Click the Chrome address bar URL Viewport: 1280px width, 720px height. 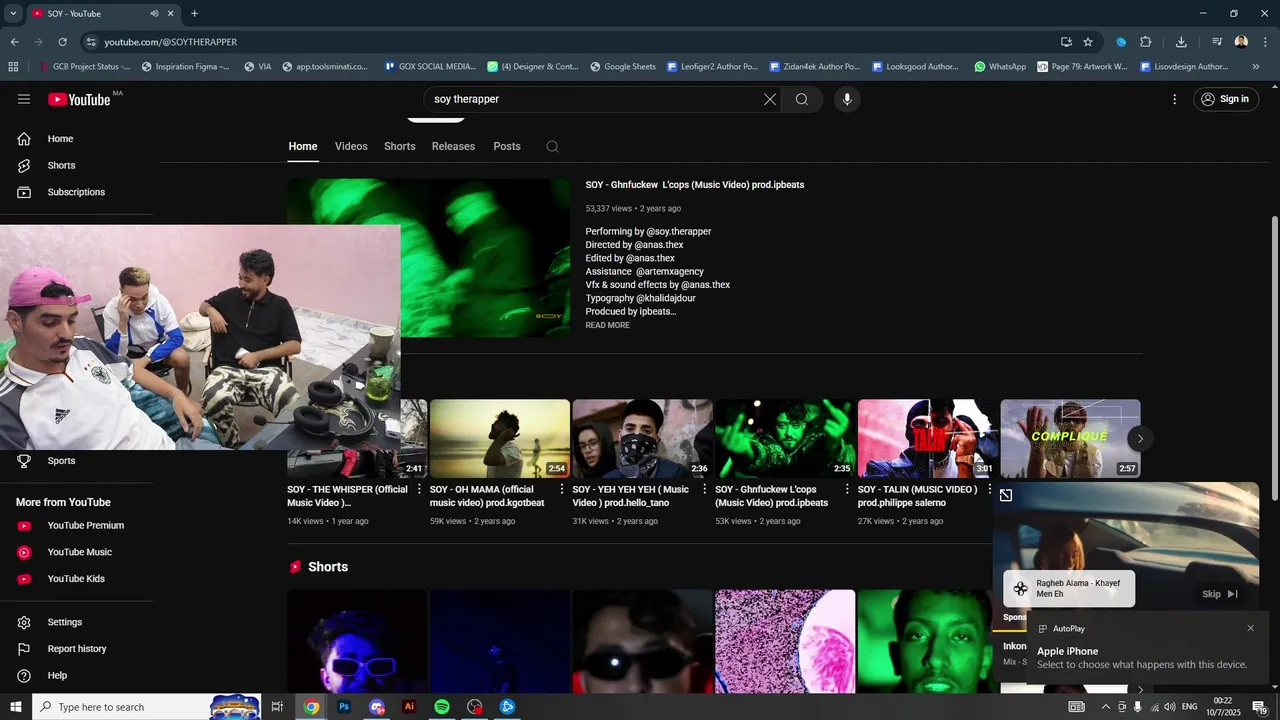[170, 42]
